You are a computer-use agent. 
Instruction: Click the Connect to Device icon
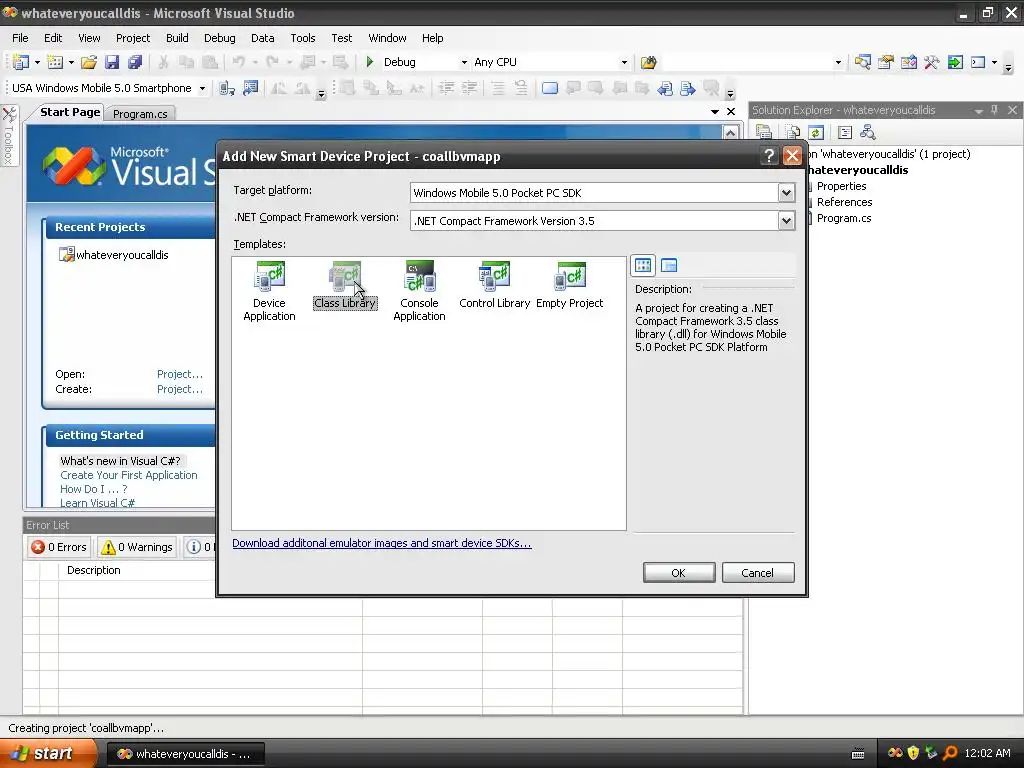tap(227, 88)
